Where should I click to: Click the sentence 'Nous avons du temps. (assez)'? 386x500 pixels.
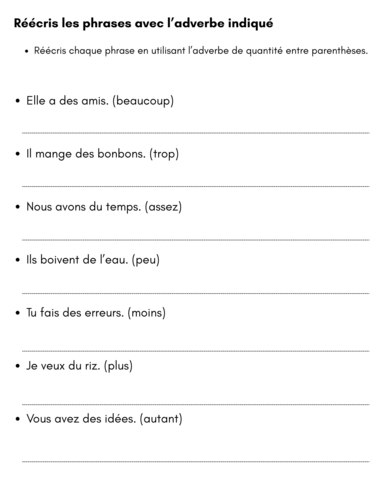tap(104, 207)
